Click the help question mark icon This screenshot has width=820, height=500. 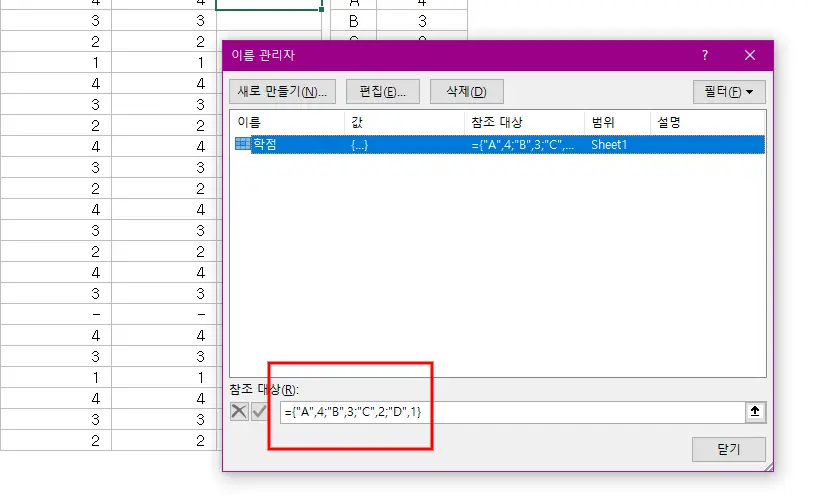click(x=705, y=55)
